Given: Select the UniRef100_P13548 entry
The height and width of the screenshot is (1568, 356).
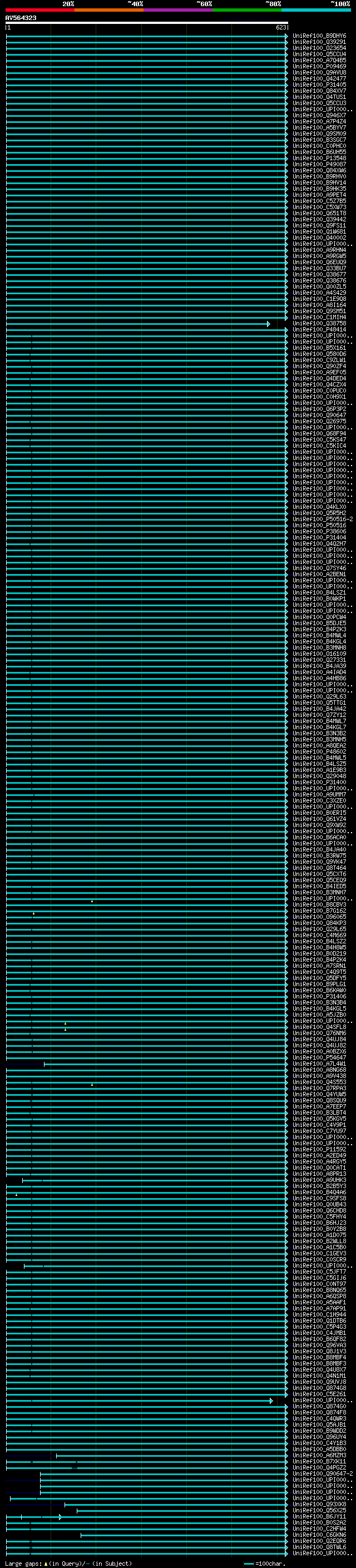Looking at the screenshot, I should pyautogui.click(x=319, y=159).
